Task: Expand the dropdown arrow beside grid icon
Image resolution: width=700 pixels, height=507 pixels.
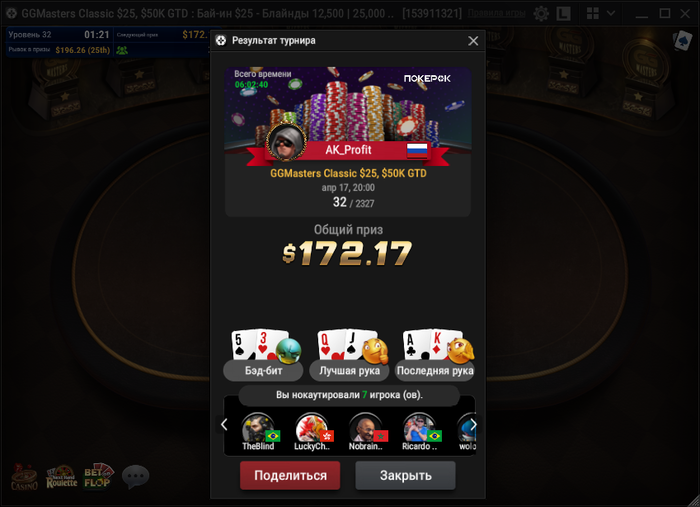Action: tap(611, 13)
